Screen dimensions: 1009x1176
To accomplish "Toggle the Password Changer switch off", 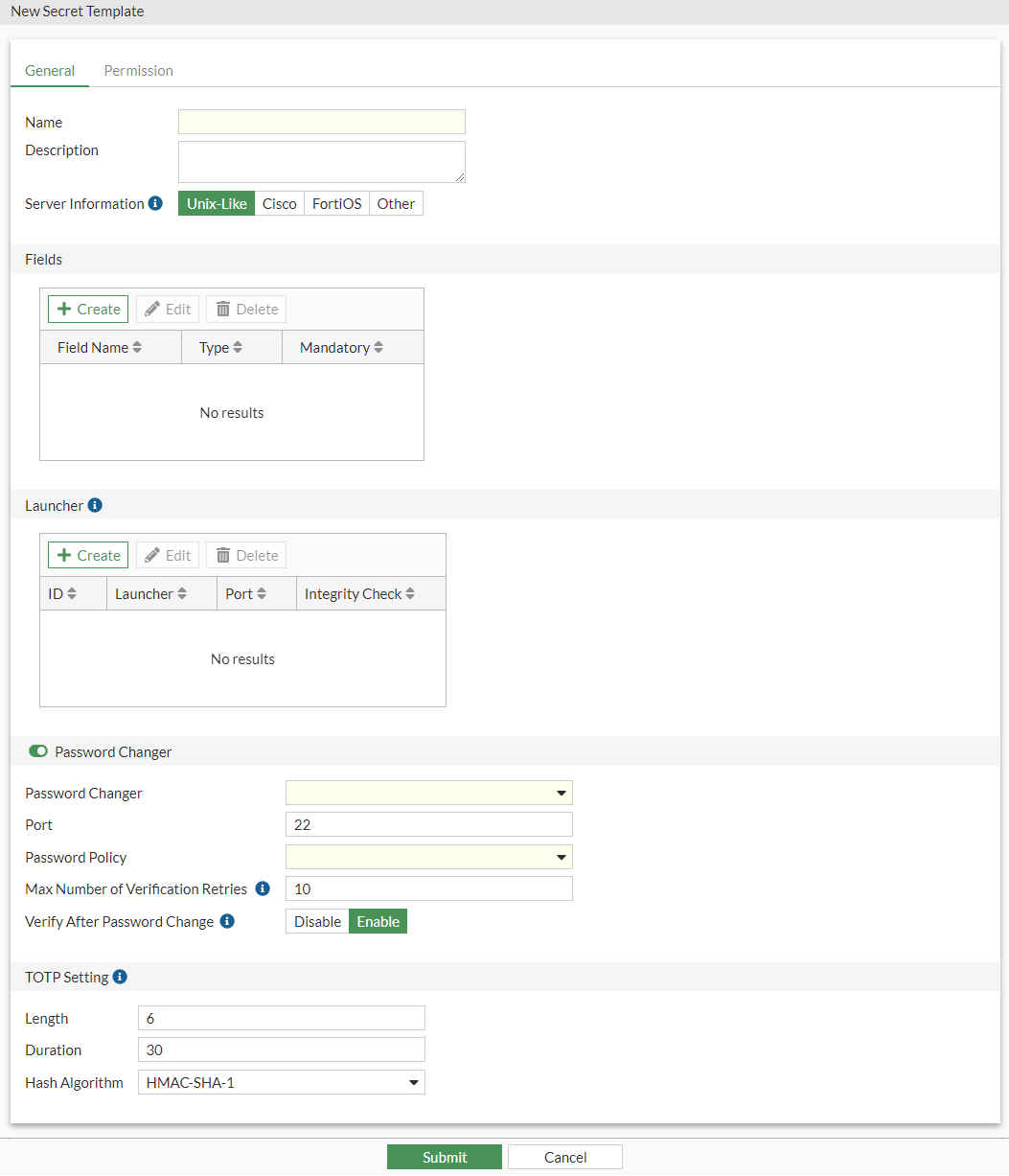I will (x=37, y=751).
